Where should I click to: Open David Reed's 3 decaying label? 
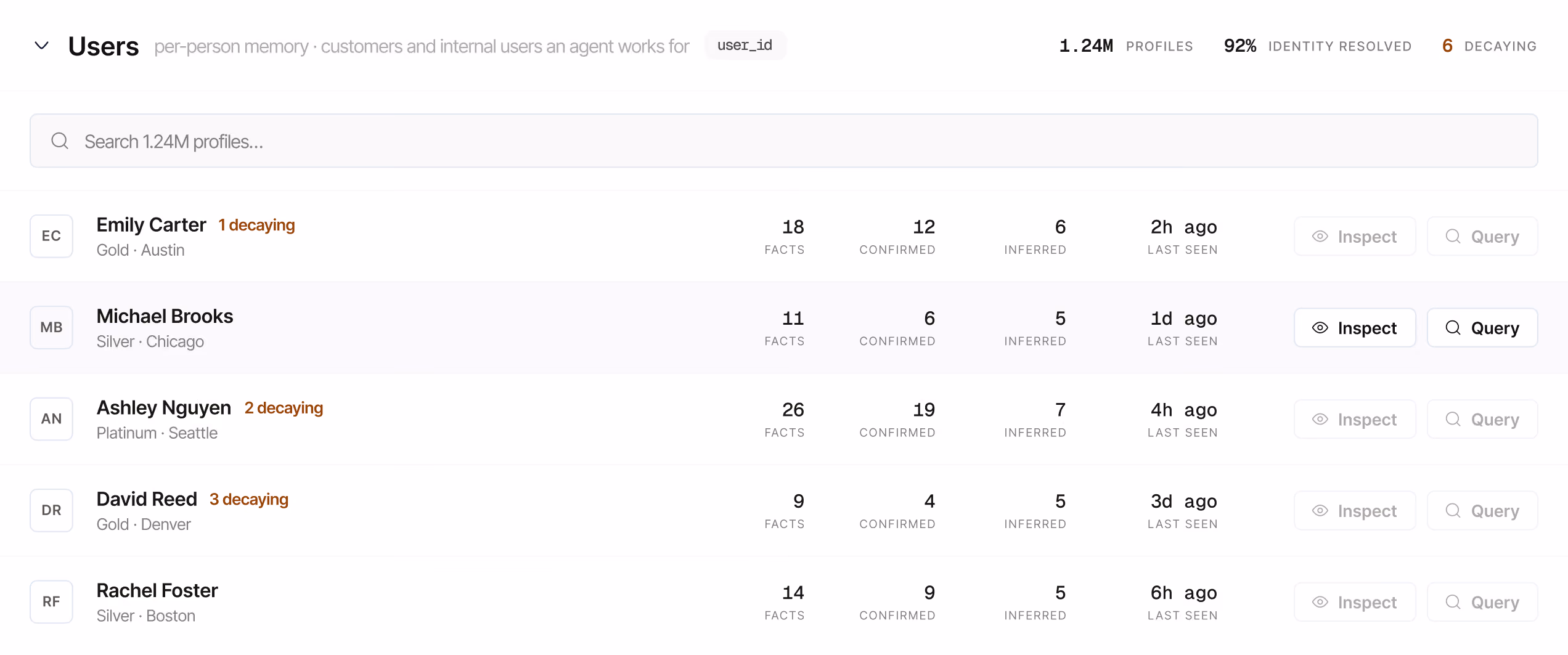tap(249, 499)
